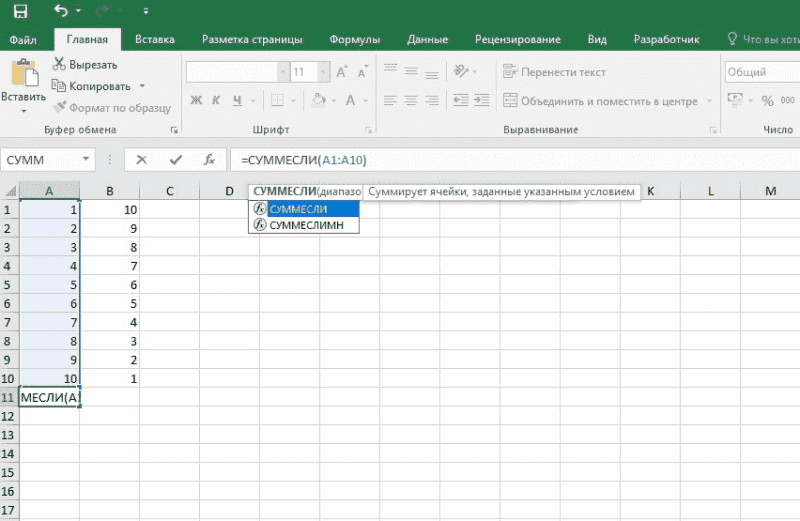Image resolution: width=800 pixels, height=521 pixels.
Task: Click the Undo arrow icon
Action: pyautogui.click(x=61, y=12)
